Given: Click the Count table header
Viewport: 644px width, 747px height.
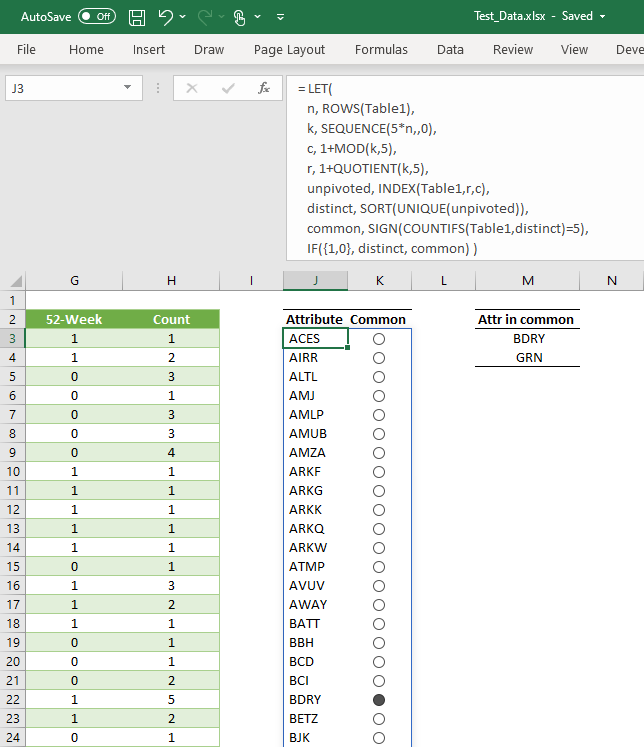Looking at the screenshot, I should coord(171,319).
